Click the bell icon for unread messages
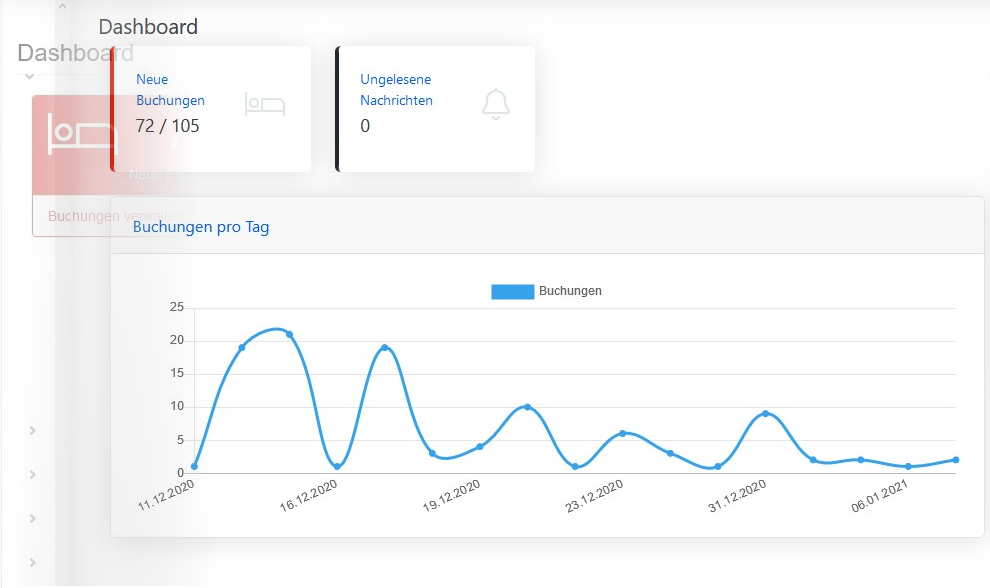The width and height of the screenshot is (990, 588). point(495,104)
